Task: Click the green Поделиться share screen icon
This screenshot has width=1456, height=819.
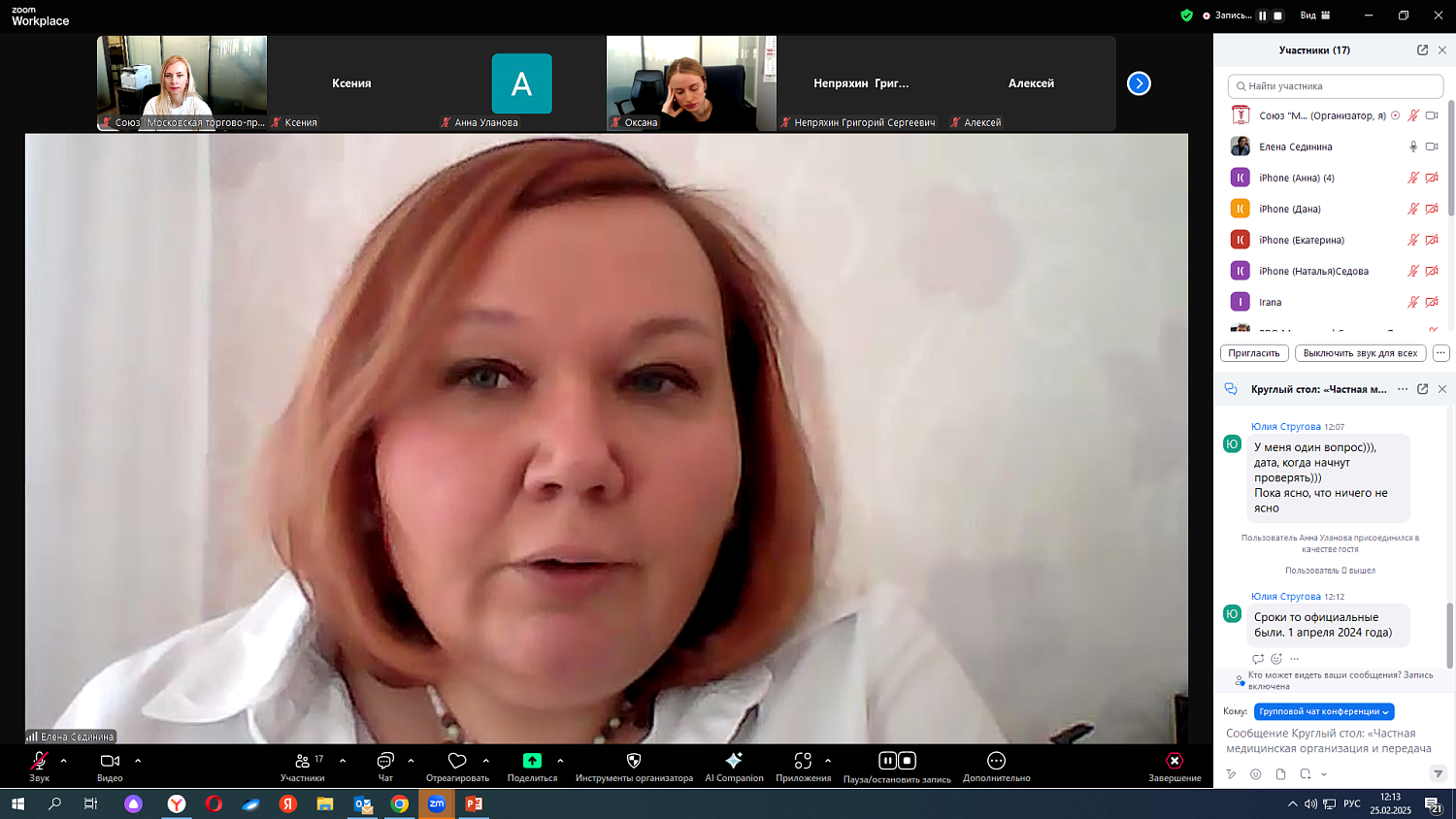Action: [x=532, y=762]
